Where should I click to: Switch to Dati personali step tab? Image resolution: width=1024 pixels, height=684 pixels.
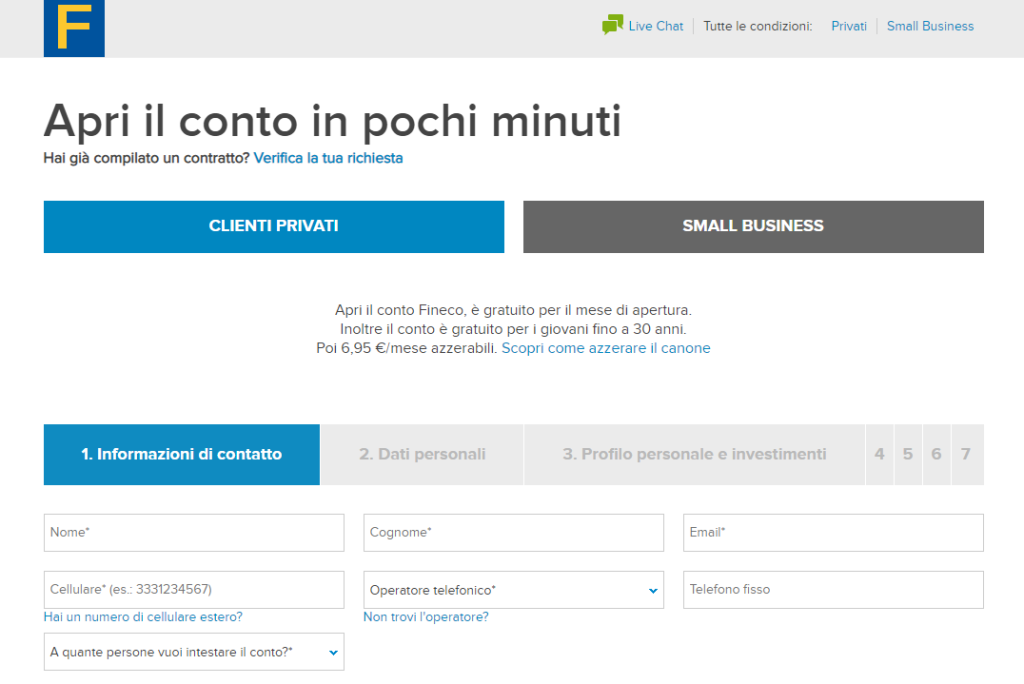coord(422,454)
